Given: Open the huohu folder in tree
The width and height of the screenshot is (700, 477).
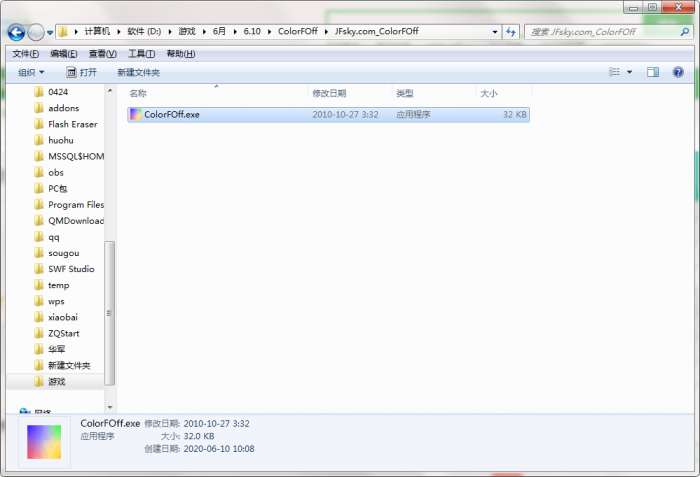Looking at the screenshot, I should point(61,140).
